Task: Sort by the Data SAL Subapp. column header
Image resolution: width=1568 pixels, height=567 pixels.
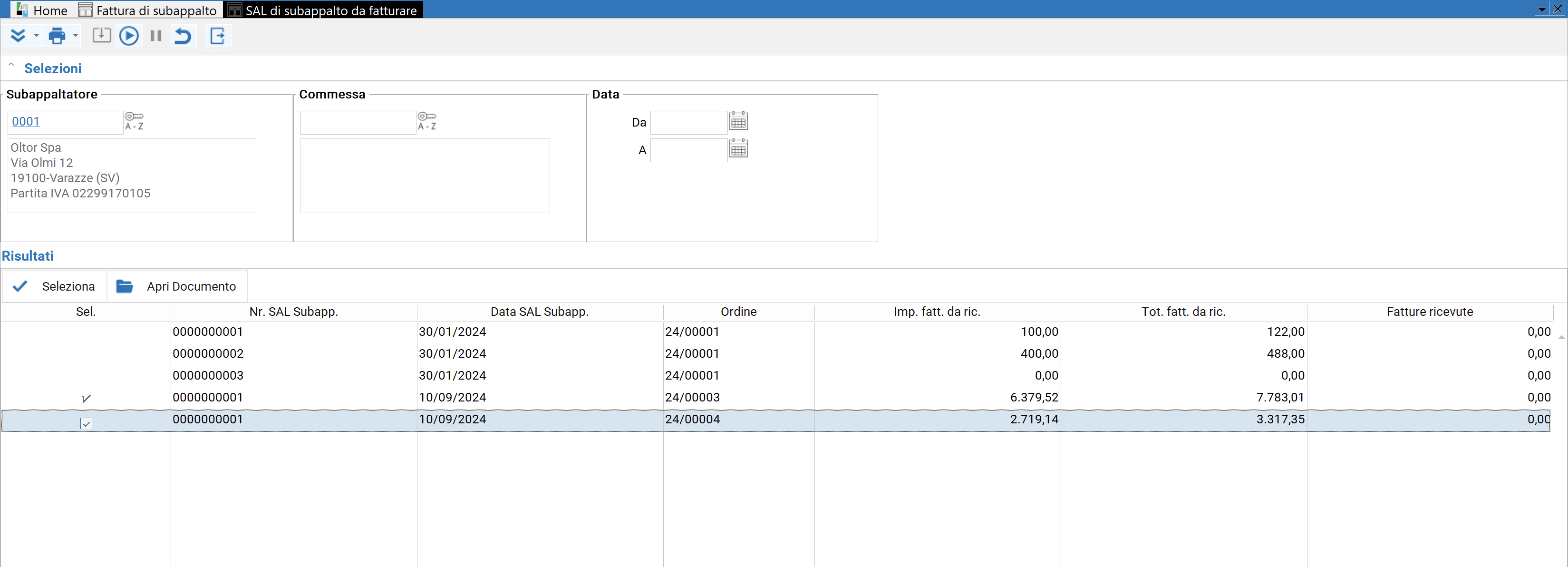Action: (539, 312)
